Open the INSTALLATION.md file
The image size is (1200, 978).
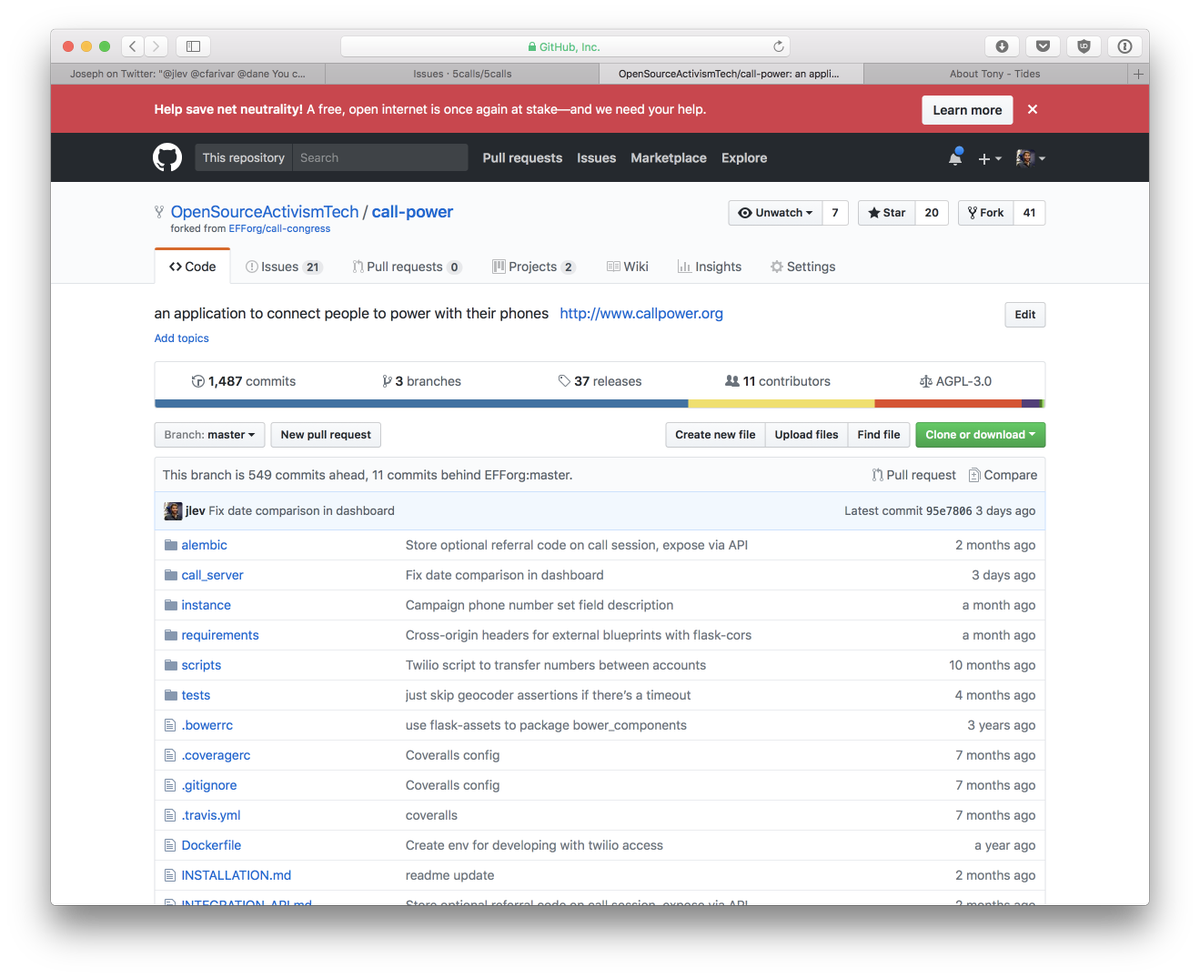[x=236, y=875]
